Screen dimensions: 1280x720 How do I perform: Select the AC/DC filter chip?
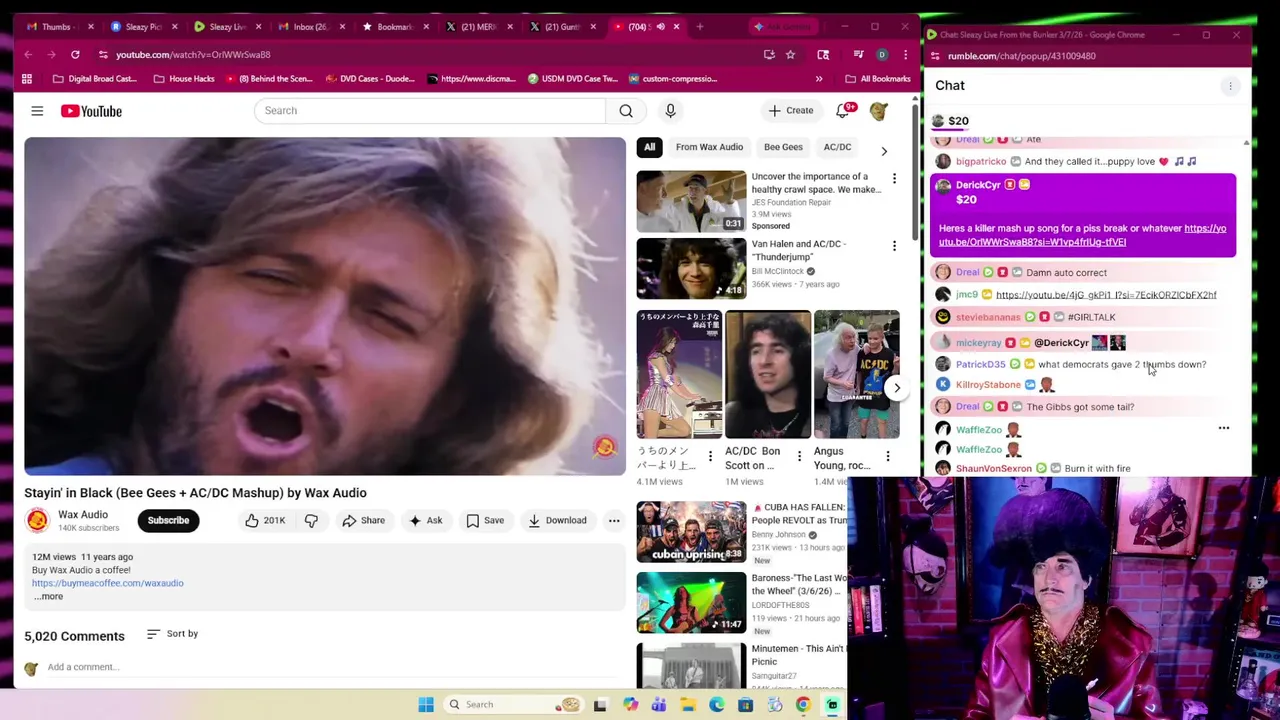837,147
